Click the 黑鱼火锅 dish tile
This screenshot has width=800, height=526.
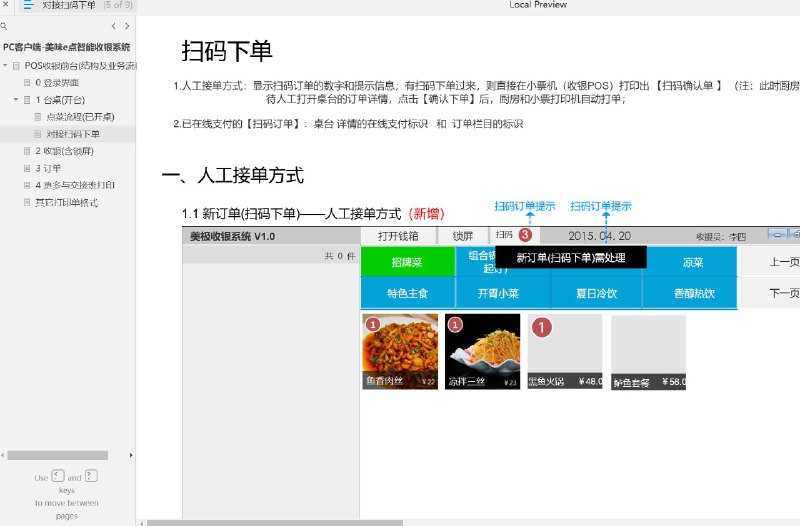point(565,352)
